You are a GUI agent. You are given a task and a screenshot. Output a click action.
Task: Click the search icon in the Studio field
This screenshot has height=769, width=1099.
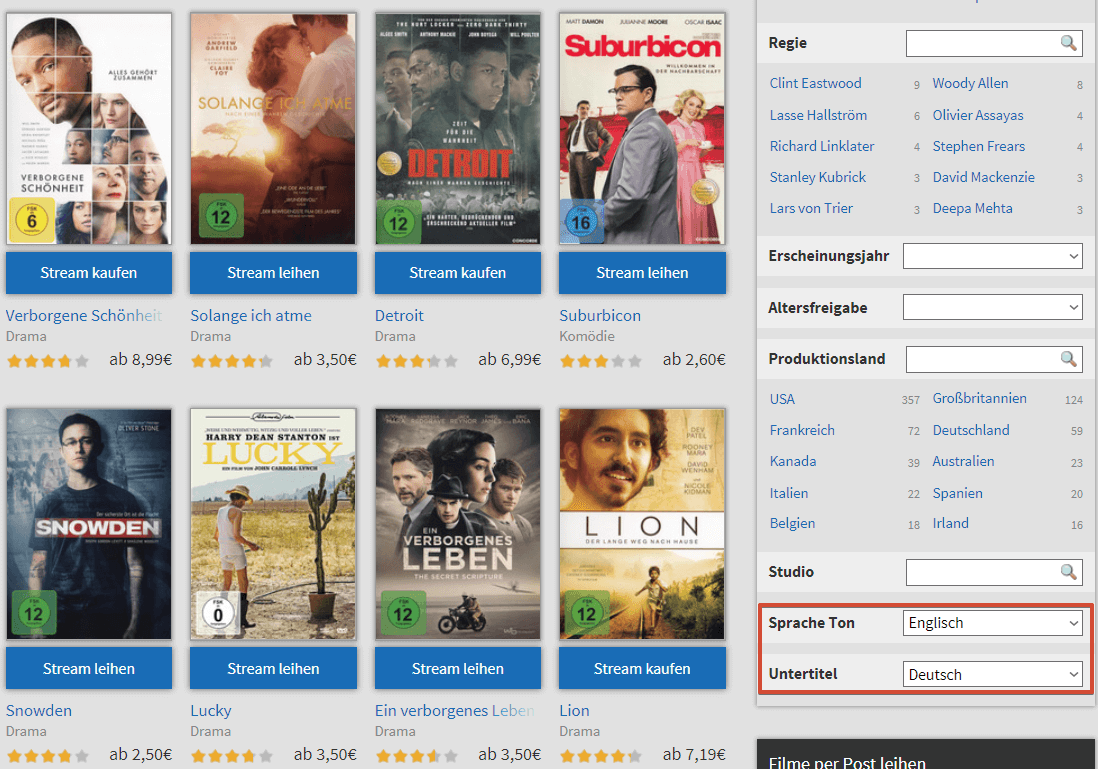(1068, 572)
